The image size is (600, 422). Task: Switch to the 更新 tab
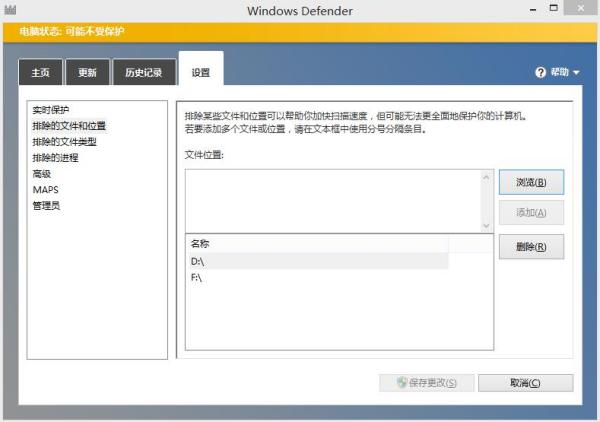(x=88, y=72)
